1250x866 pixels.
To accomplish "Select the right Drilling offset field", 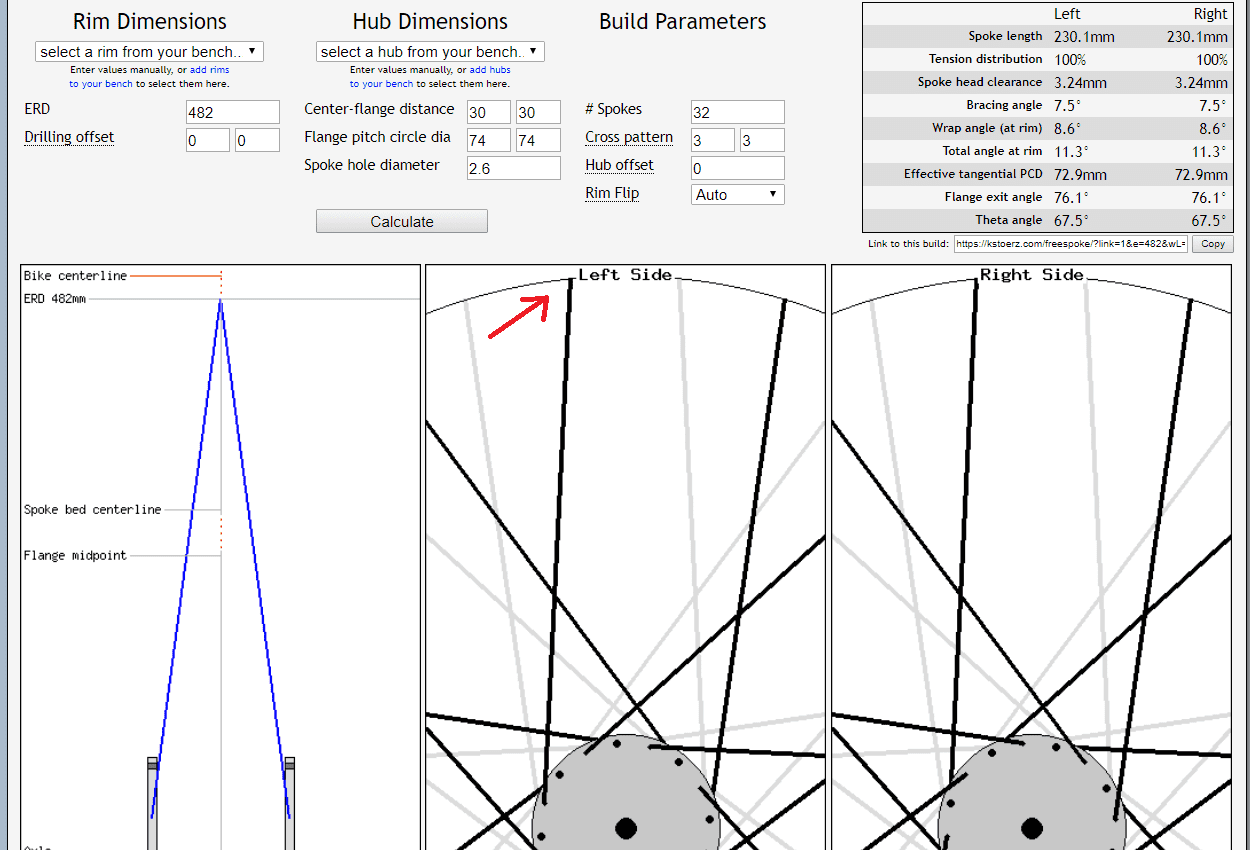I will pos(257,140).
